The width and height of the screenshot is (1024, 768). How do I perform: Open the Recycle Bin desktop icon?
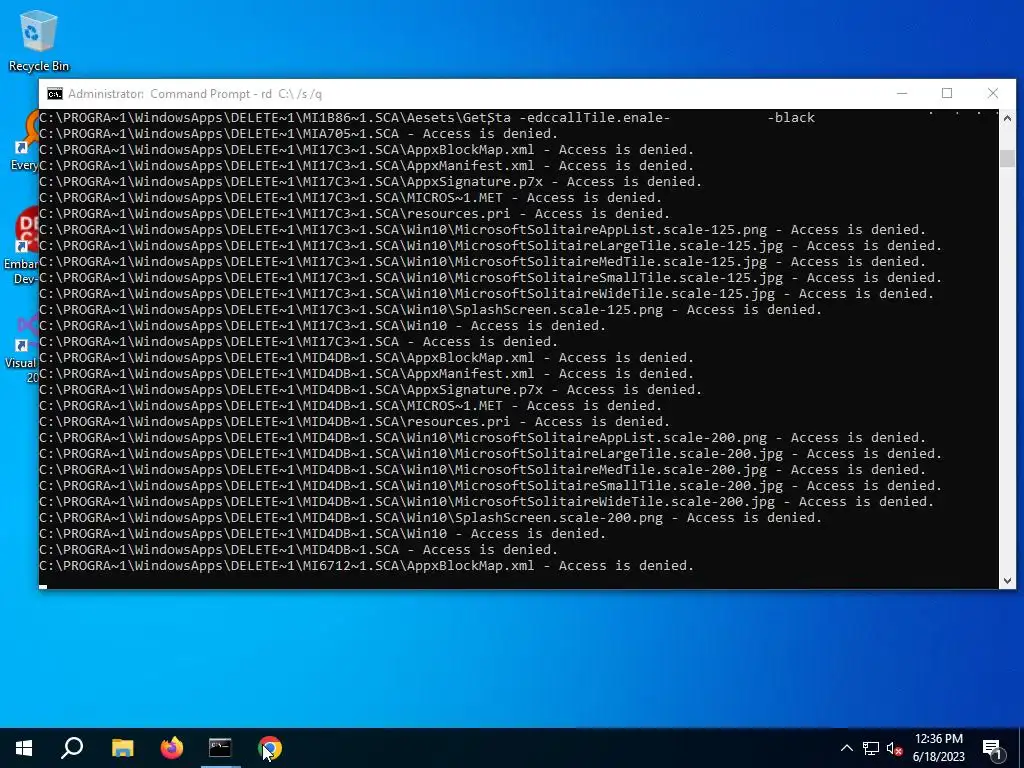point(38,40)
